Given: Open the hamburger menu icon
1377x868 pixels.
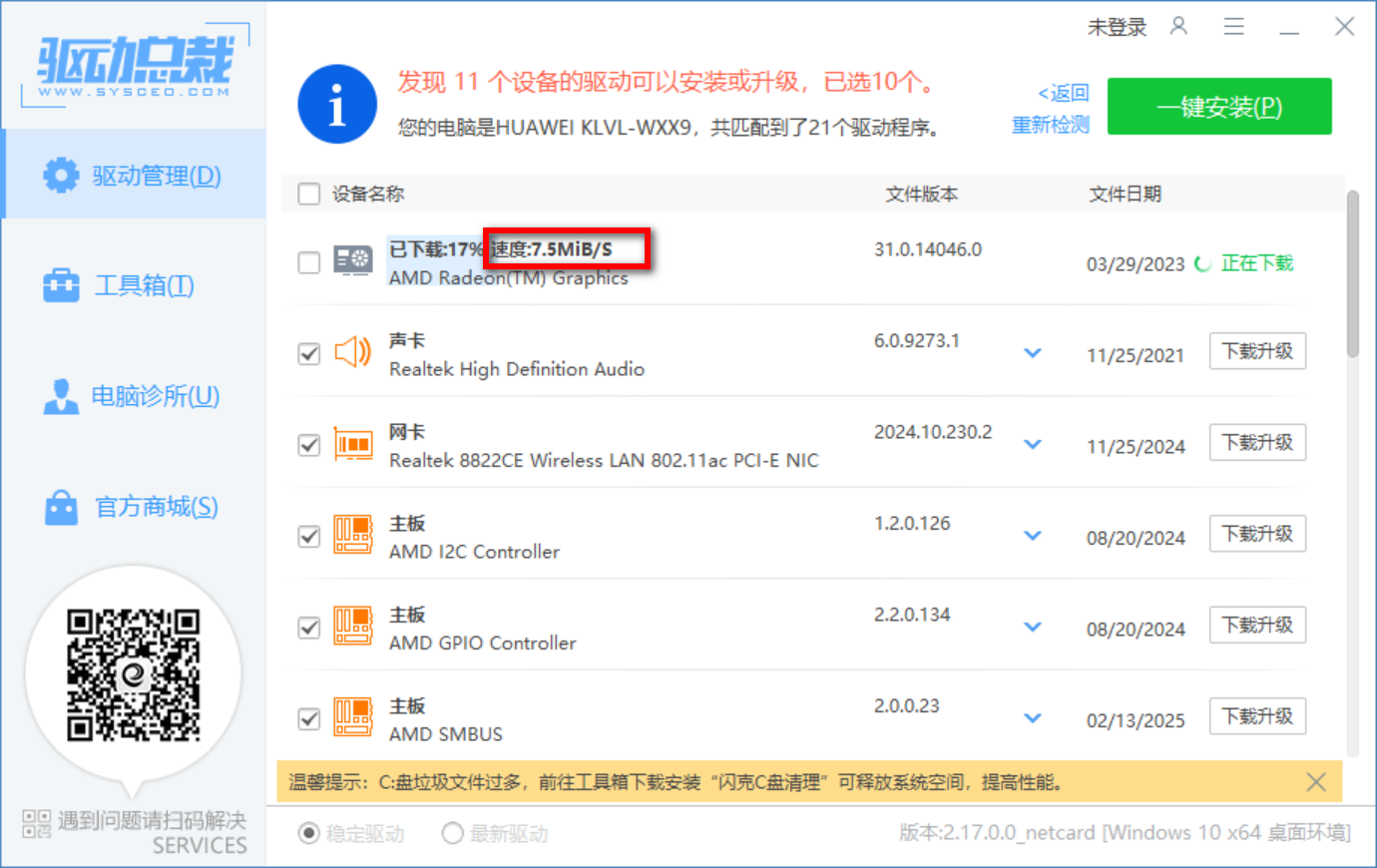Looking at the screenshot, I should [1234, 27].
